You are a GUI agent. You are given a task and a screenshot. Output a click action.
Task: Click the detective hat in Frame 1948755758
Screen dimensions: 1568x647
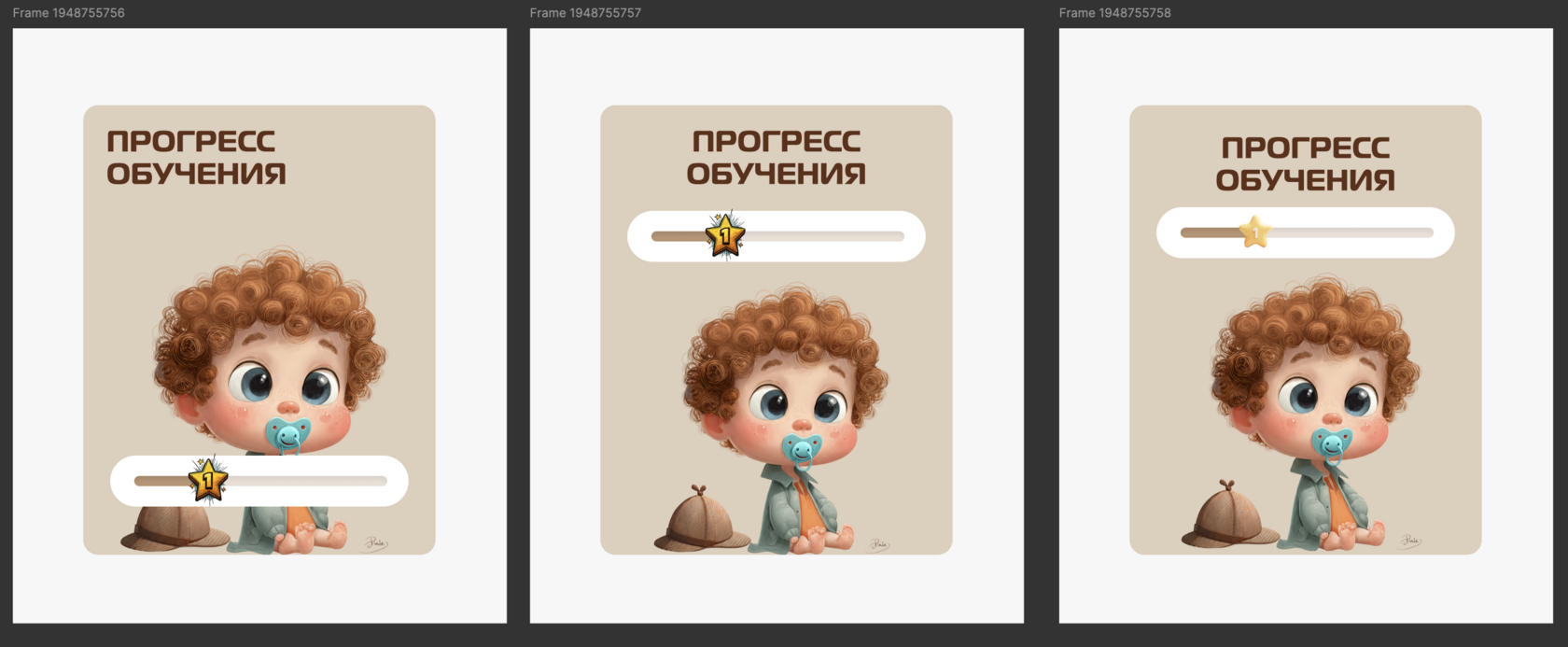pyautogui.click(x=1228, y=513)
